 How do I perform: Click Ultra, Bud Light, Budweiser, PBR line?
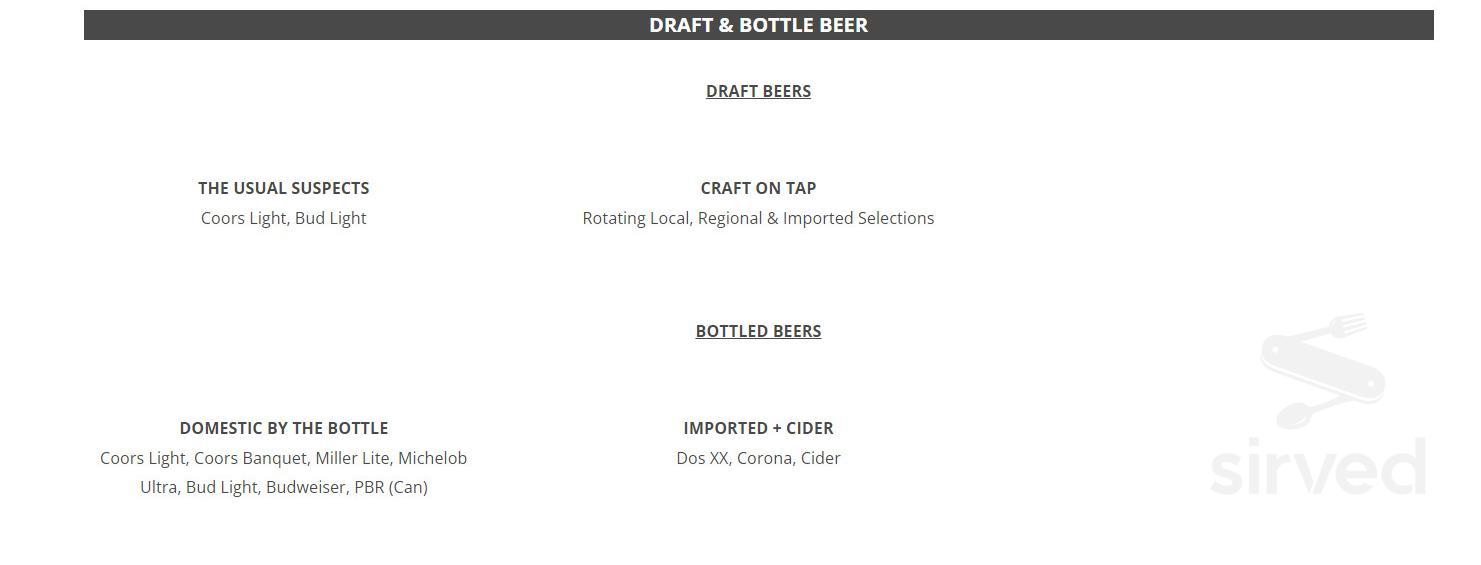coord(283,487)
